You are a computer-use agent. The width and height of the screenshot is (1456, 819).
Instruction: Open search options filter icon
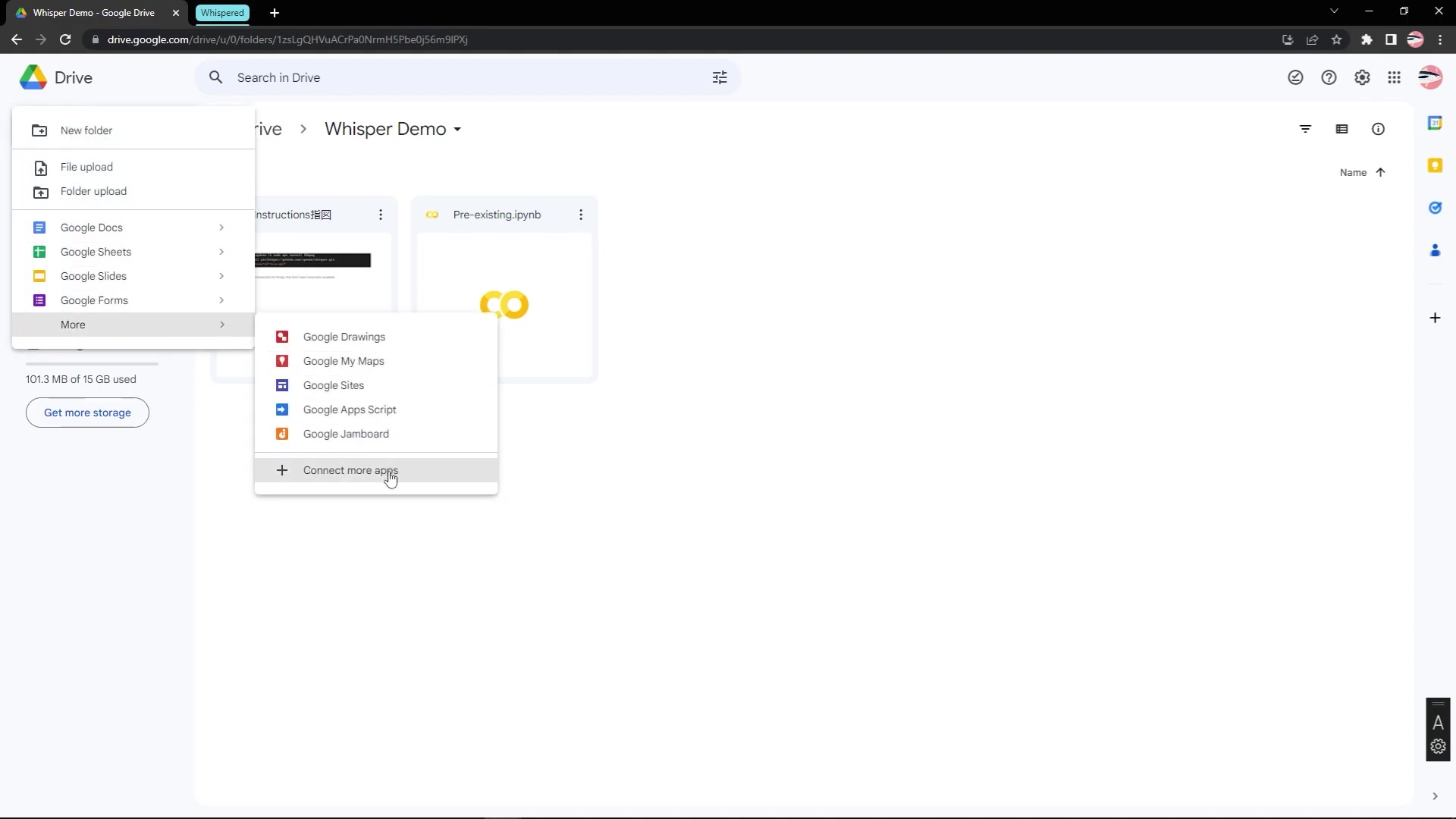point(720,77)
